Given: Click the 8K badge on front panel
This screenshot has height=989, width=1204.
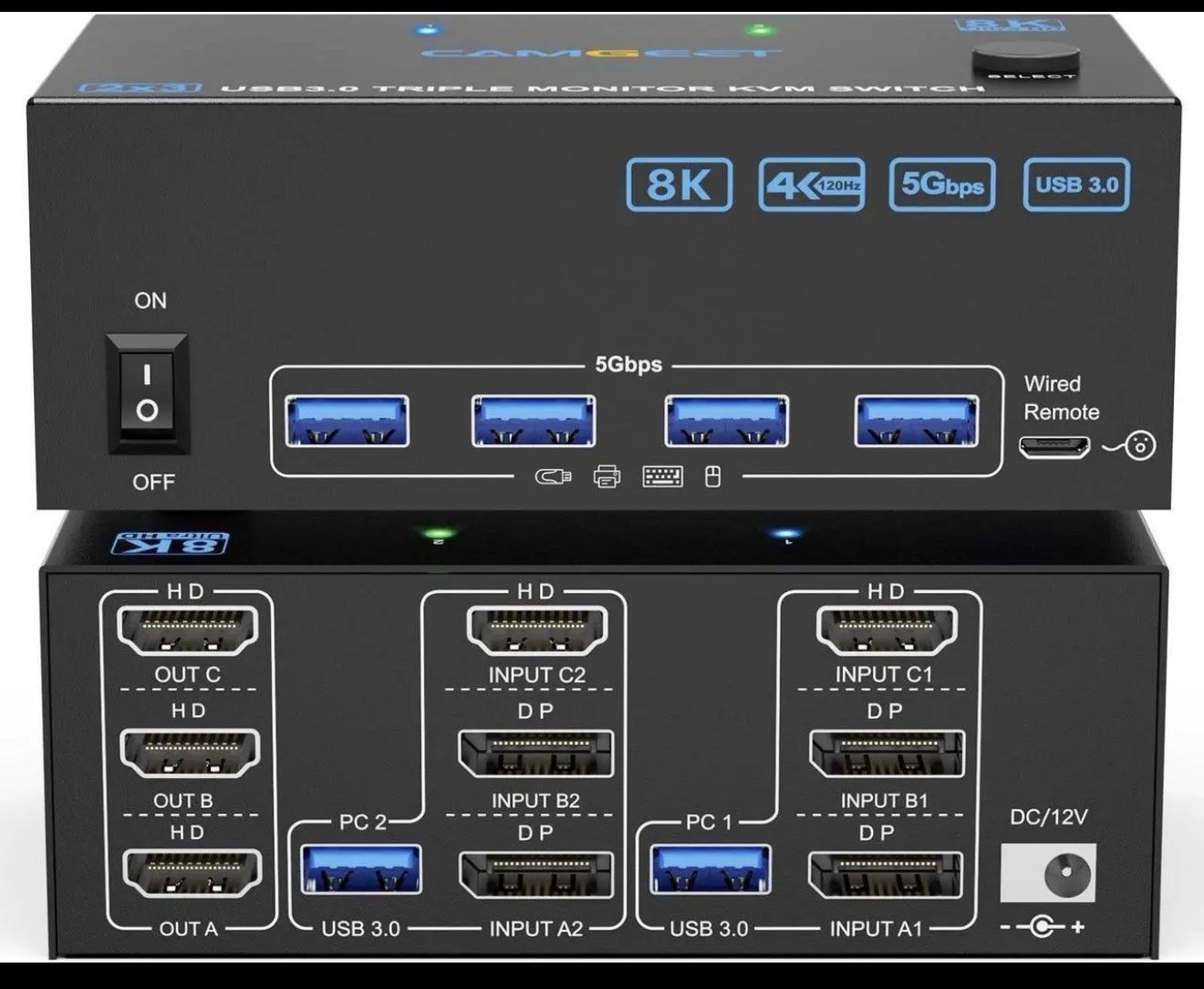Looking at the screenshot, I should 680,185.
